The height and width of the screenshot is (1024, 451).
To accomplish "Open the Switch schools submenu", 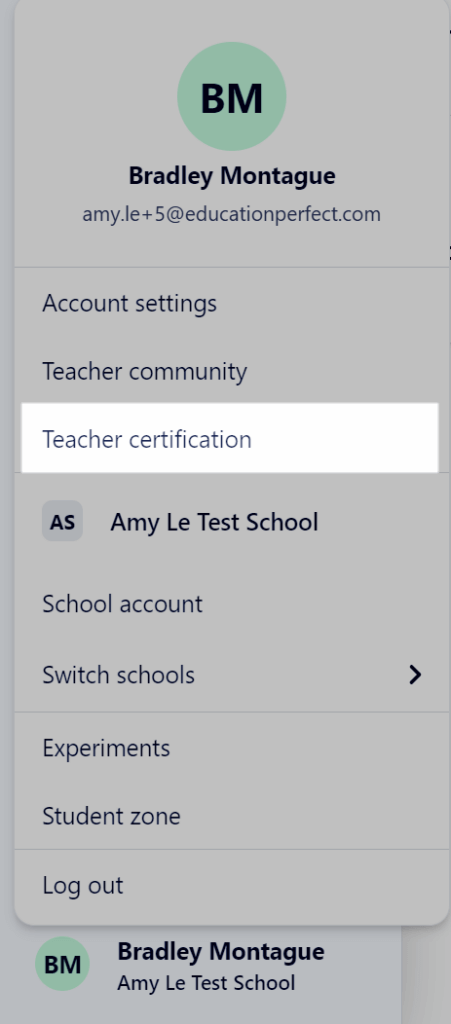I will coord(230,675).
